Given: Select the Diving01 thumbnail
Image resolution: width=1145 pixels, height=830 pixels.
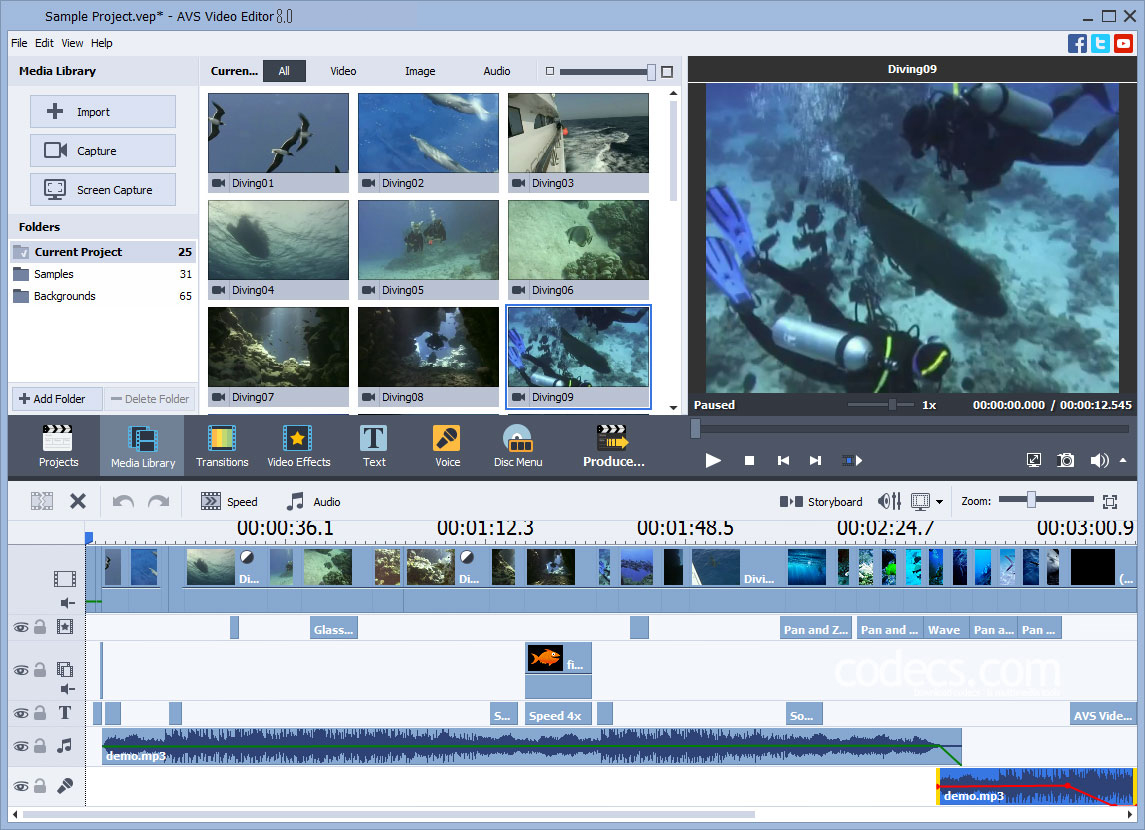Looking at the screenshot, I should 278,142.
